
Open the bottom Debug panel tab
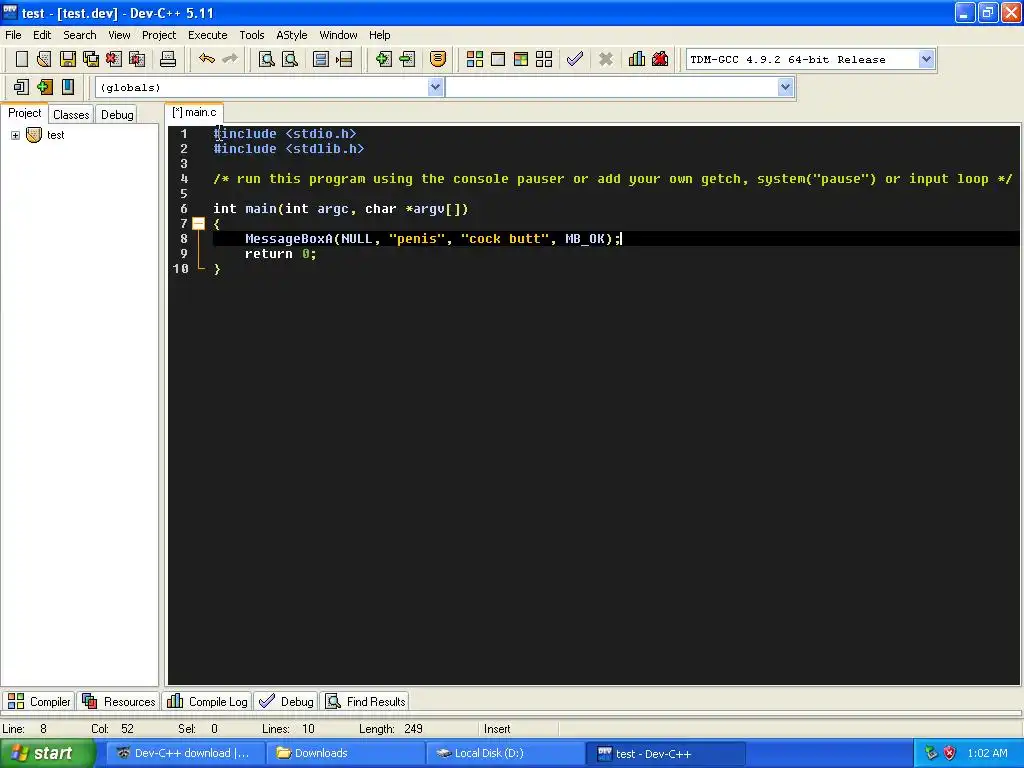(x=286, y=701)
